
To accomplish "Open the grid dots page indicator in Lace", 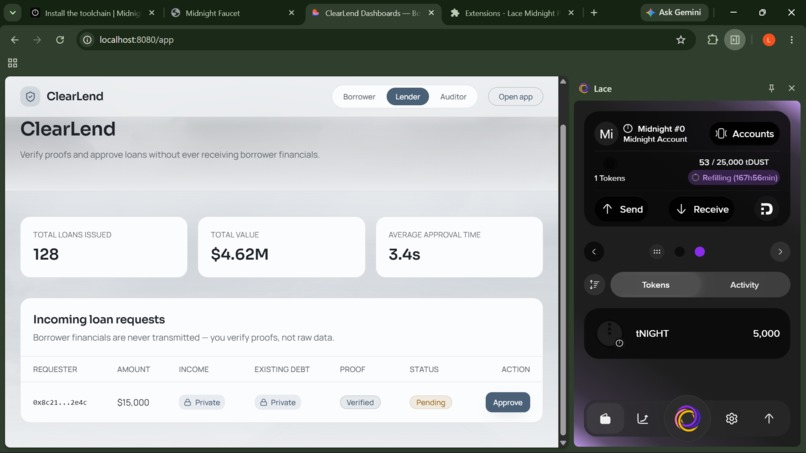I will coord(657,251).
